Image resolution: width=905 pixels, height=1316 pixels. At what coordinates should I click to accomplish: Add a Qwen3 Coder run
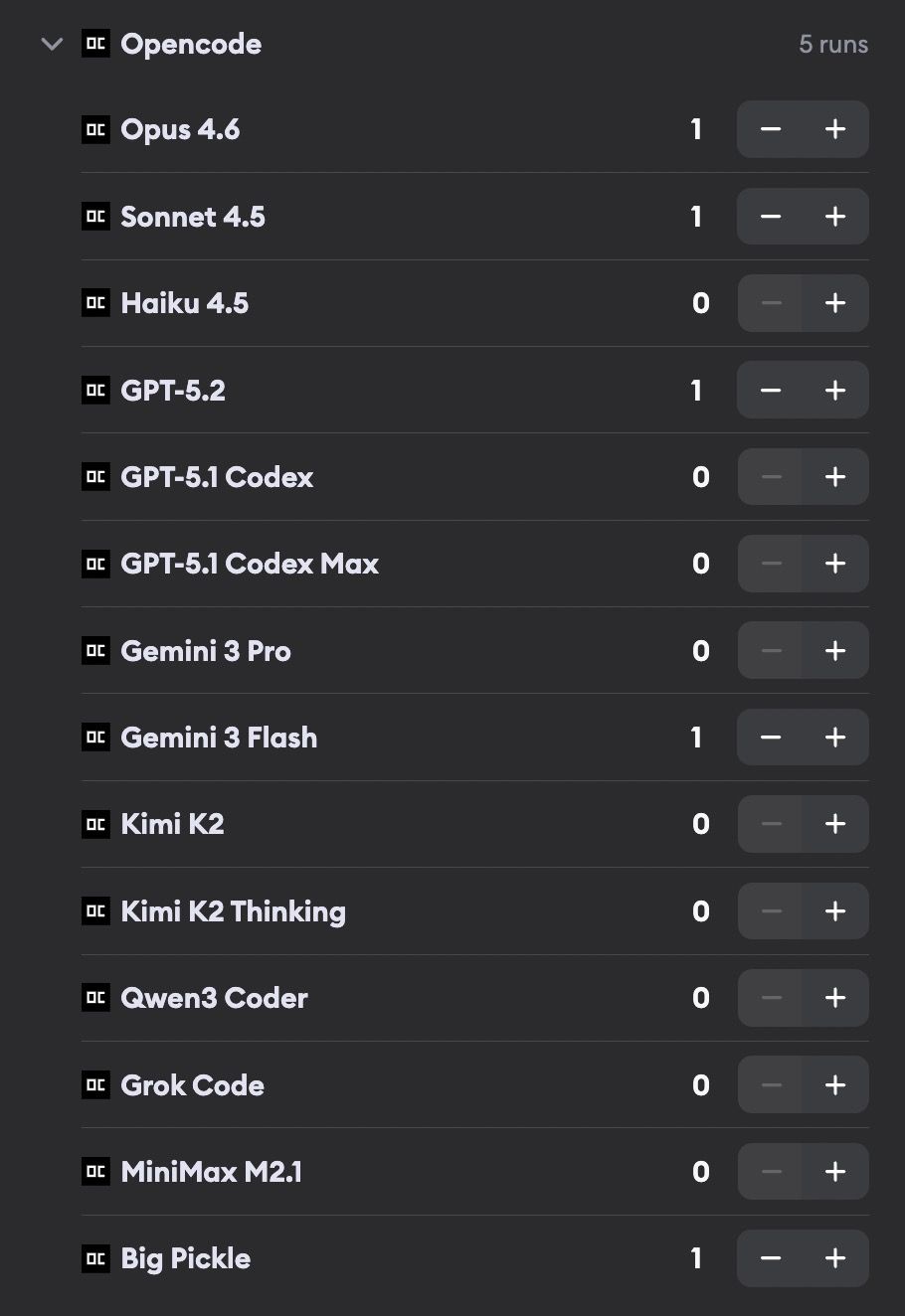click(835, 998)
